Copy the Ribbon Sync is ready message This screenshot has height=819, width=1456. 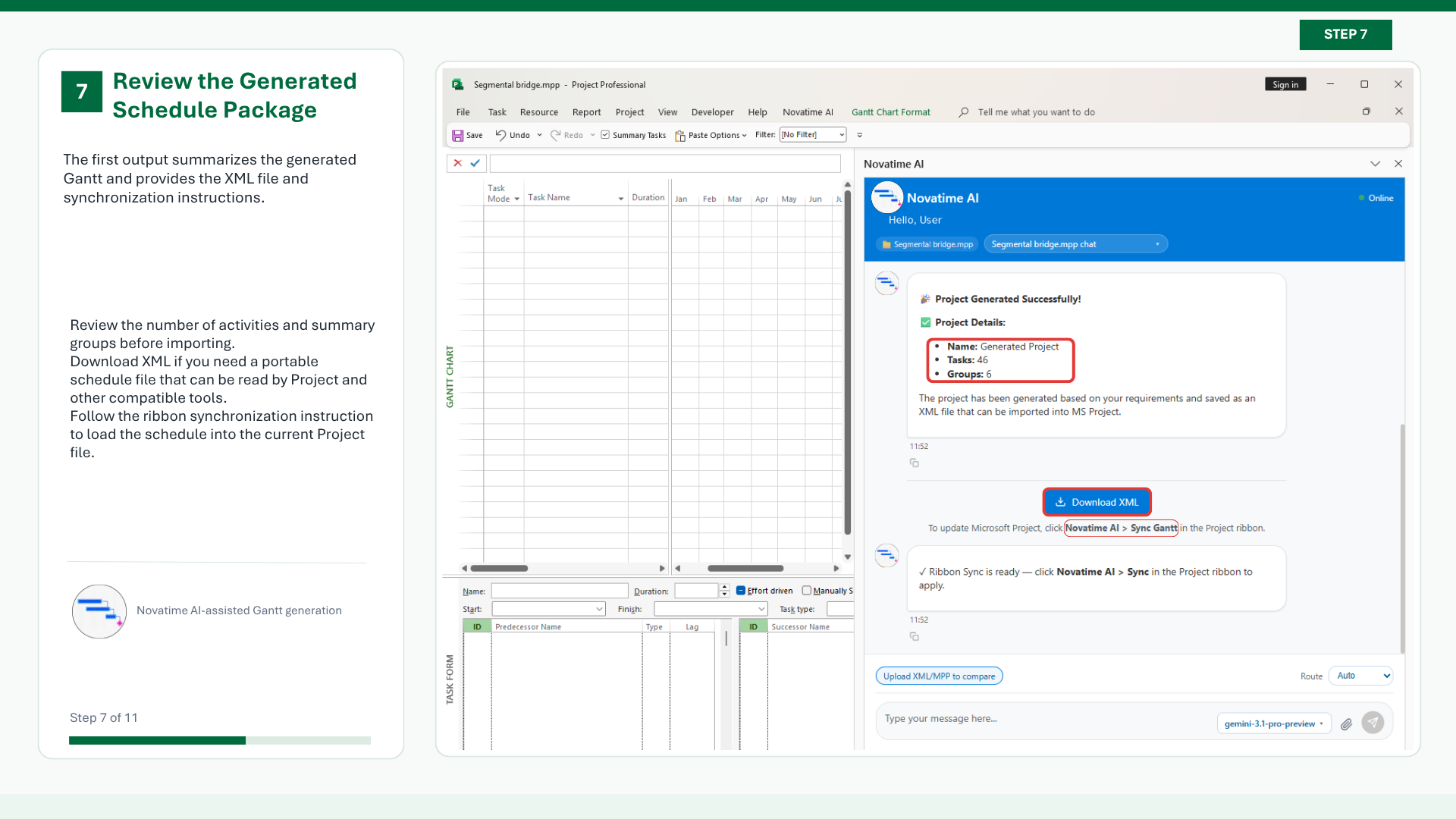(915, 636)
